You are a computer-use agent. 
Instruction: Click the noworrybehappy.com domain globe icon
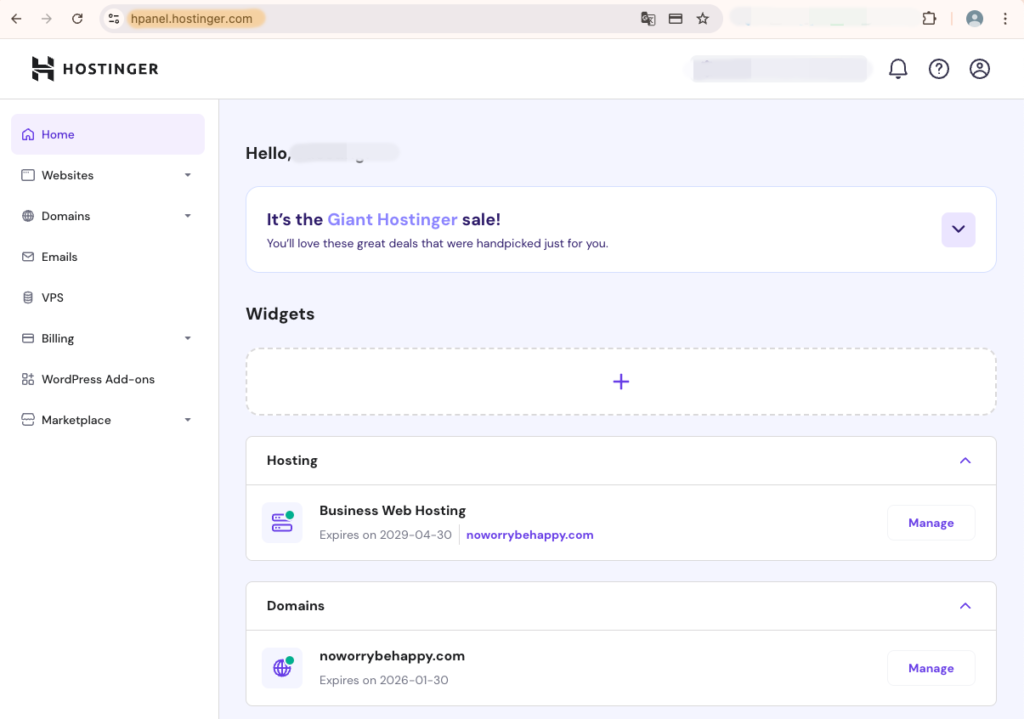[282, 668]
